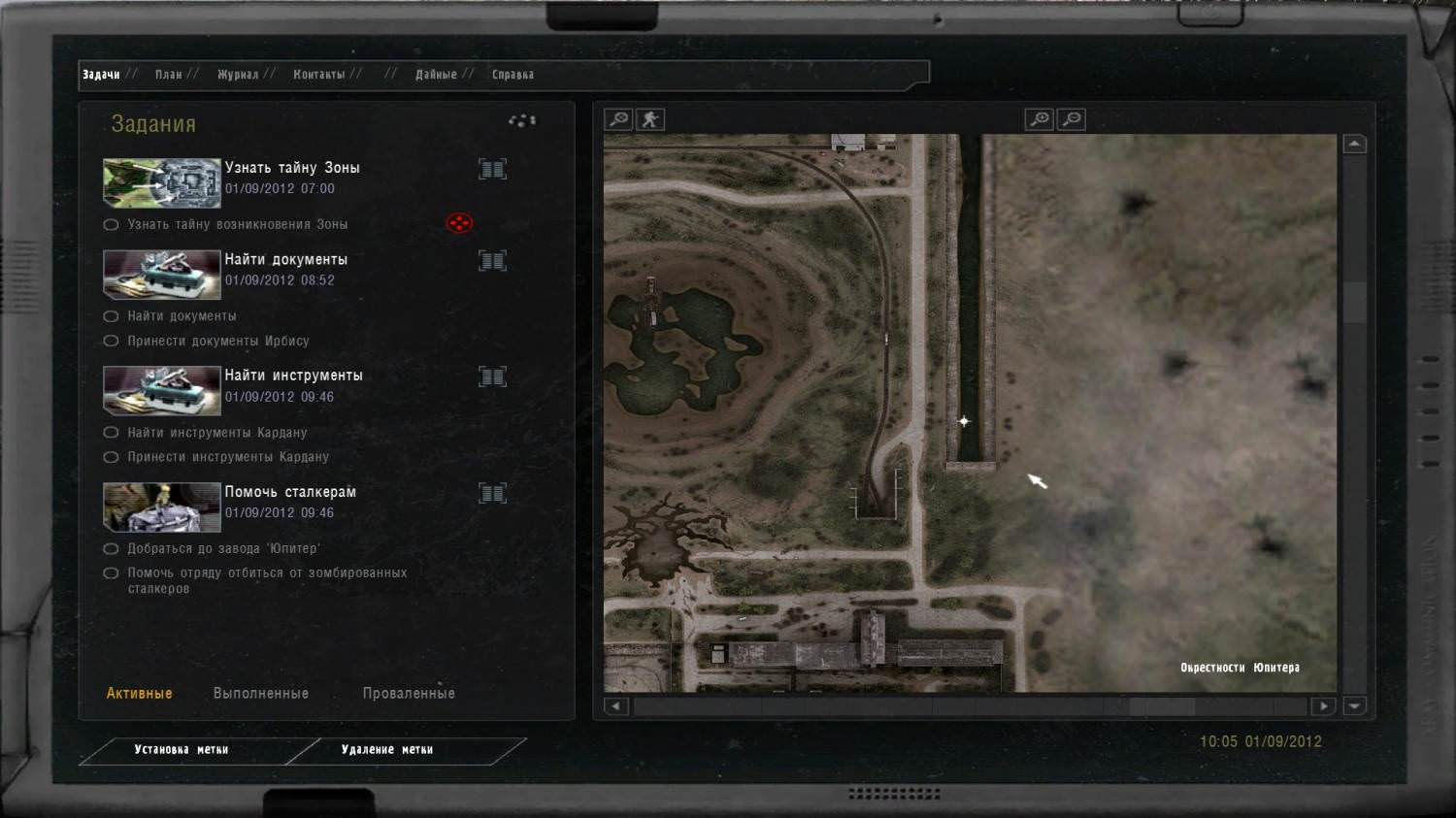
Task: Click the red target marker icon
Action: (x=459, y=223)
